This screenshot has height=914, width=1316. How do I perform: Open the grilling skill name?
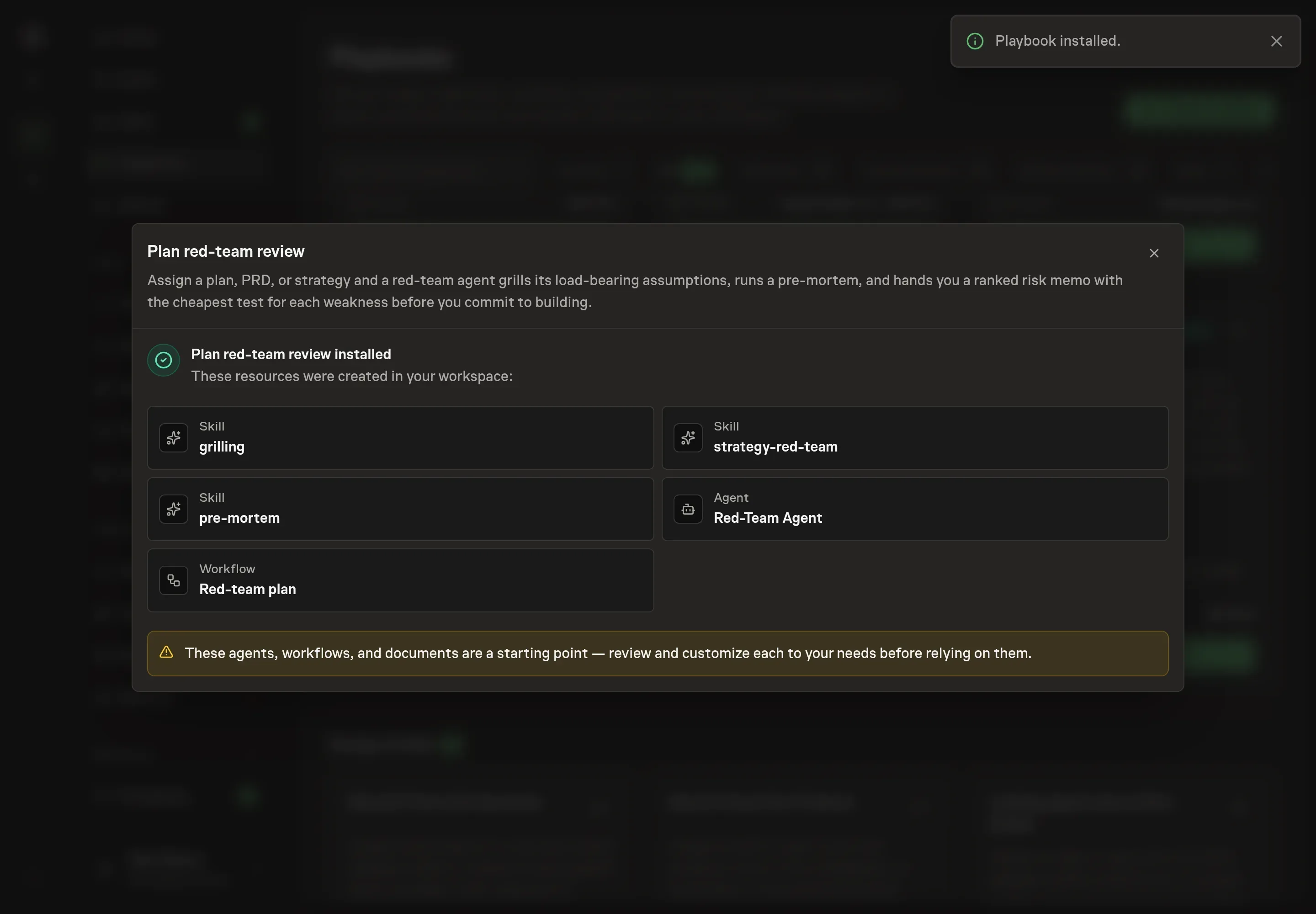(222, 446)
